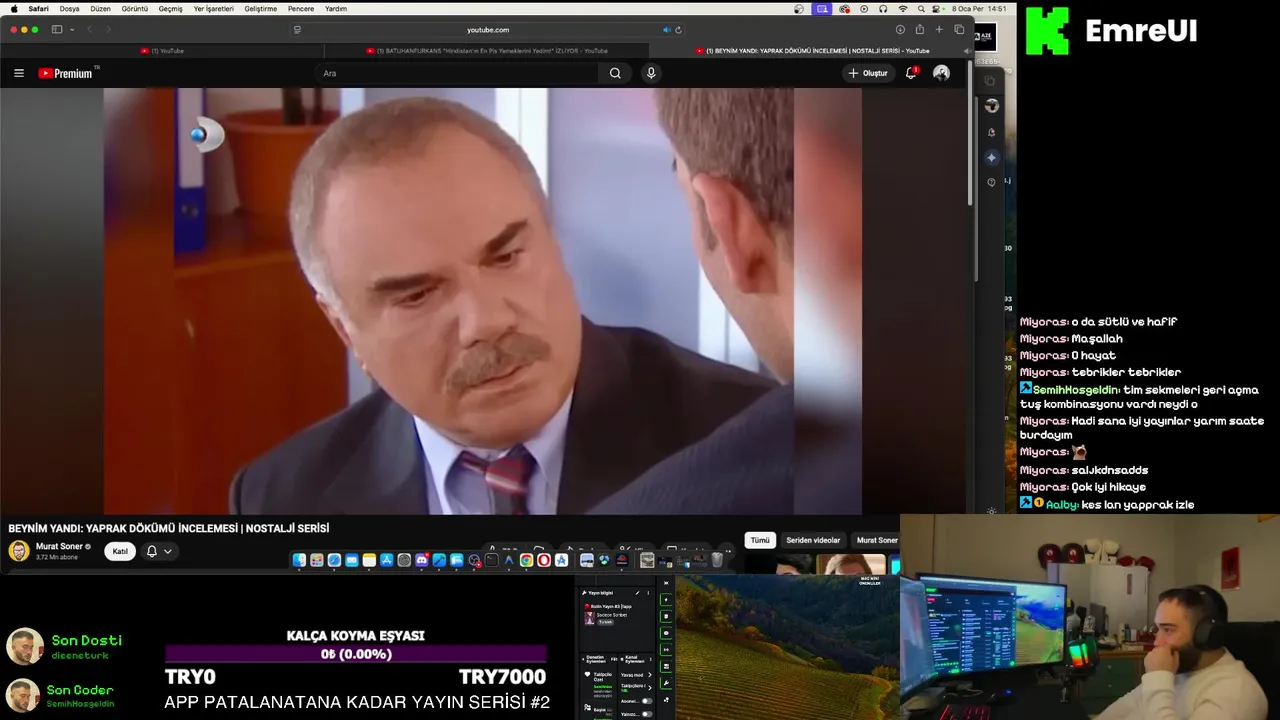The image size is (1280, 720).
Task: Click the Oluştur create button
Action: click(867, 73)
